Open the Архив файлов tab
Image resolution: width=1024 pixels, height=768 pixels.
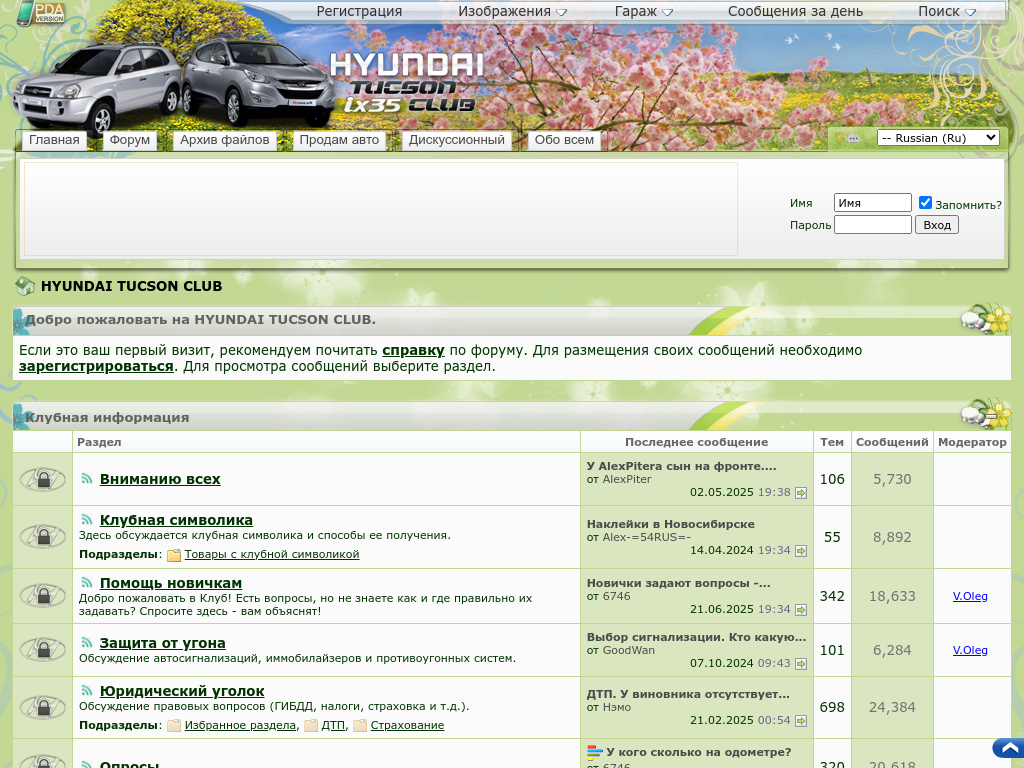click(225, 140)
